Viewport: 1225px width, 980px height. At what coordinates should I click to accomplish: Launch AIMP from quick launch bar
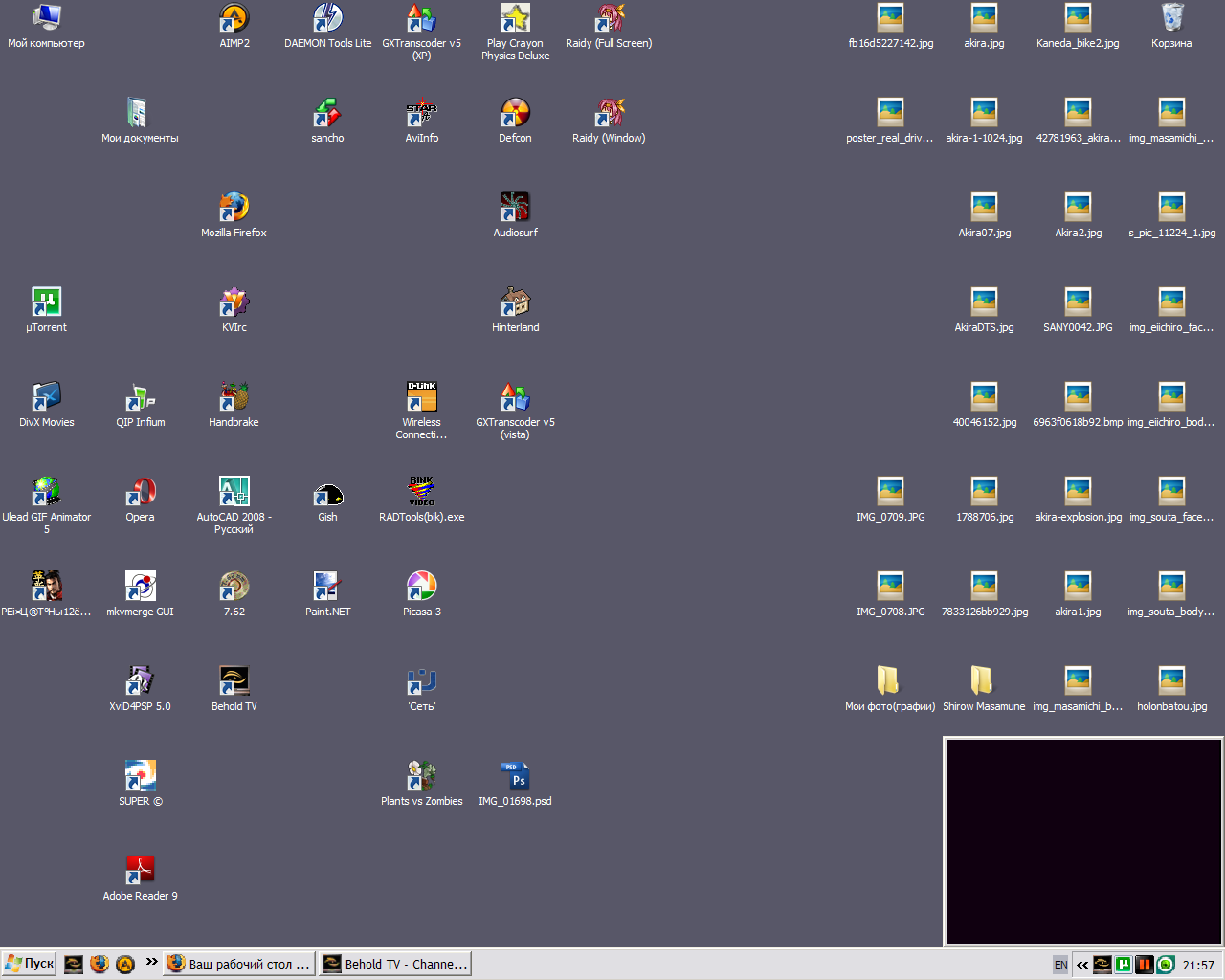pos(125,964)
